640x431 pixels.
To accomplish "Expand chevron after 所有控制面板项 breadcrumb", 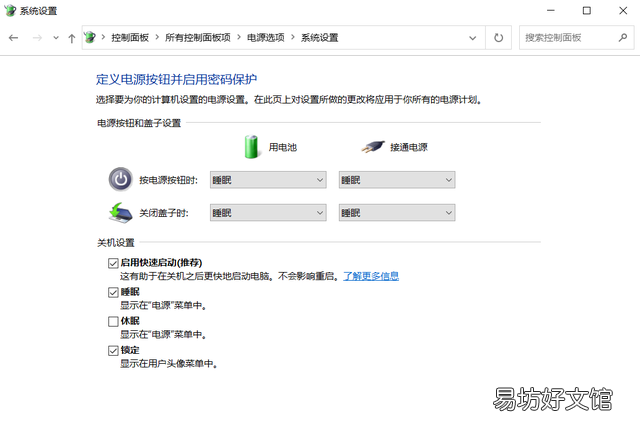I will tap(239, 38).
